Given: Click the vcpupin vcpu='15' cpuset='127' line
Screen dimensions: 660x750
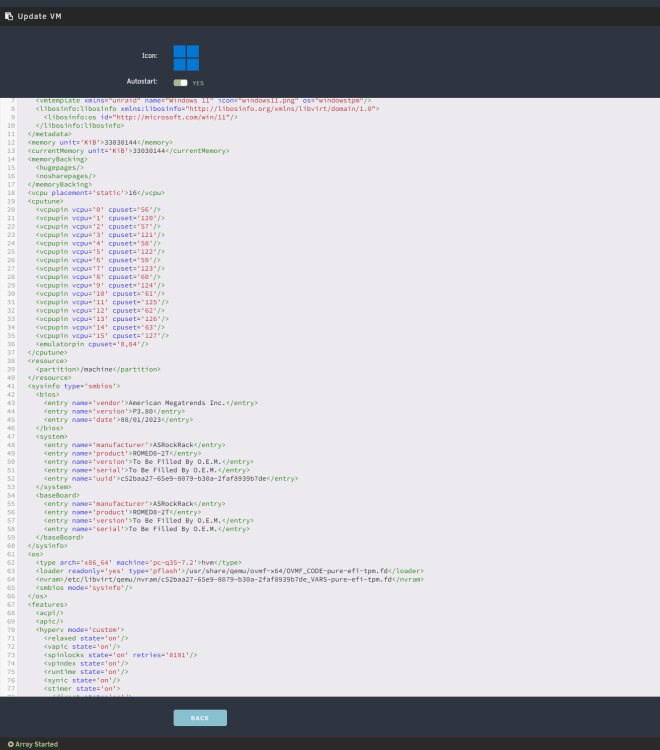Looking at the screenshot, I should (x=102, y=336).
